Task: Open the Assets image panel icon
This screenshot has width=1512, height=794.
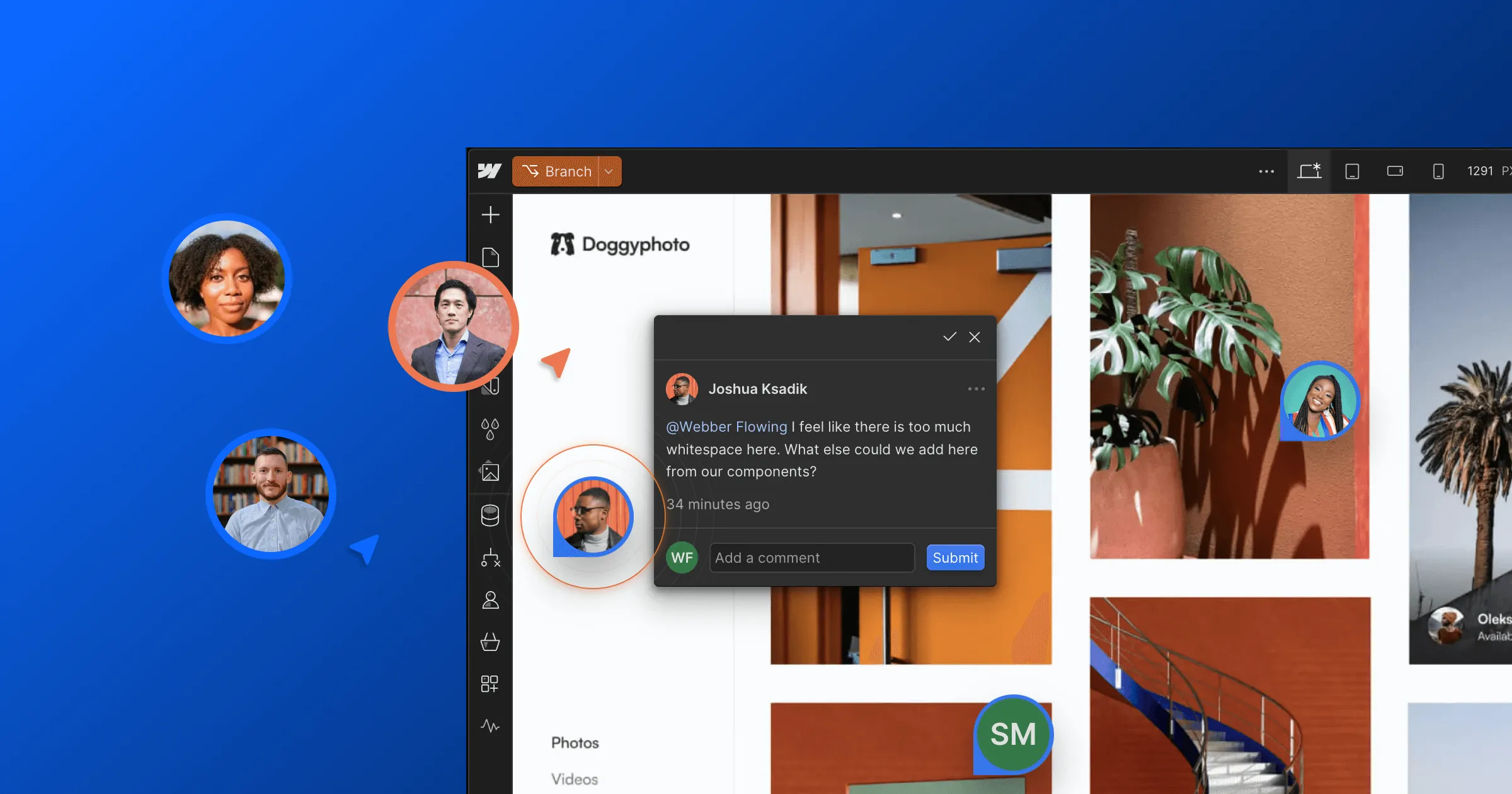Action: point(490,472)
